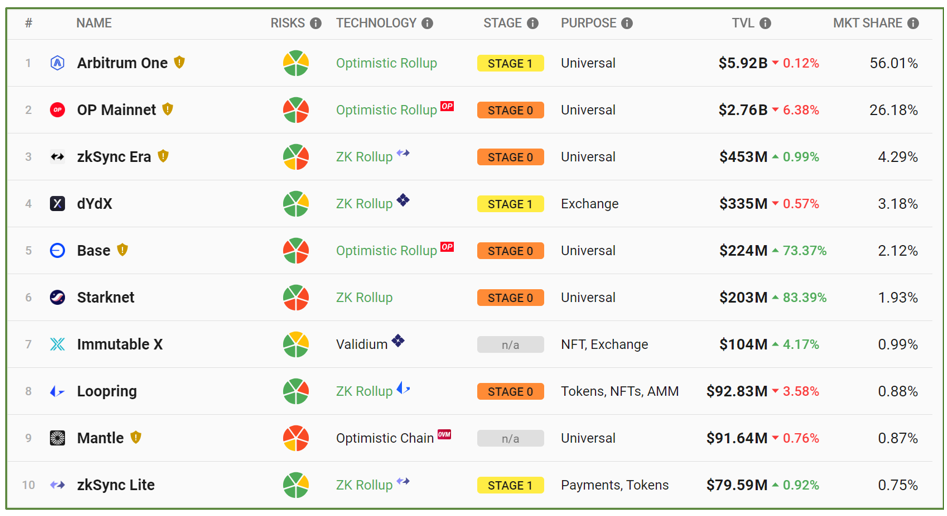The width and height of the screenshot is (947, 516).
Task: Click the "Payments, Tokens" purpose text
Action: [x=615, y=485]
